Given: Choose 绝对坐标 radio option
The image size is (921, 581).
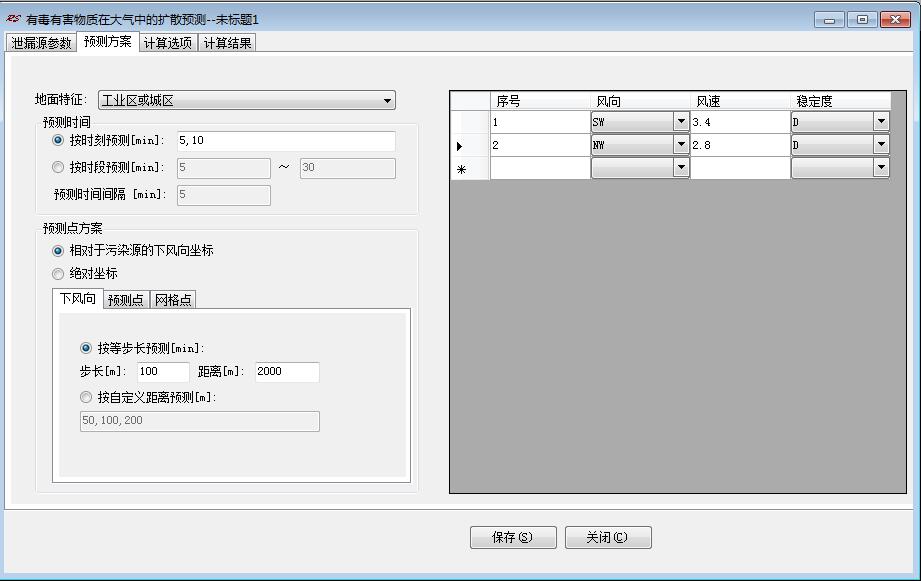Looking at the screenshot, I should coord(58,274).
